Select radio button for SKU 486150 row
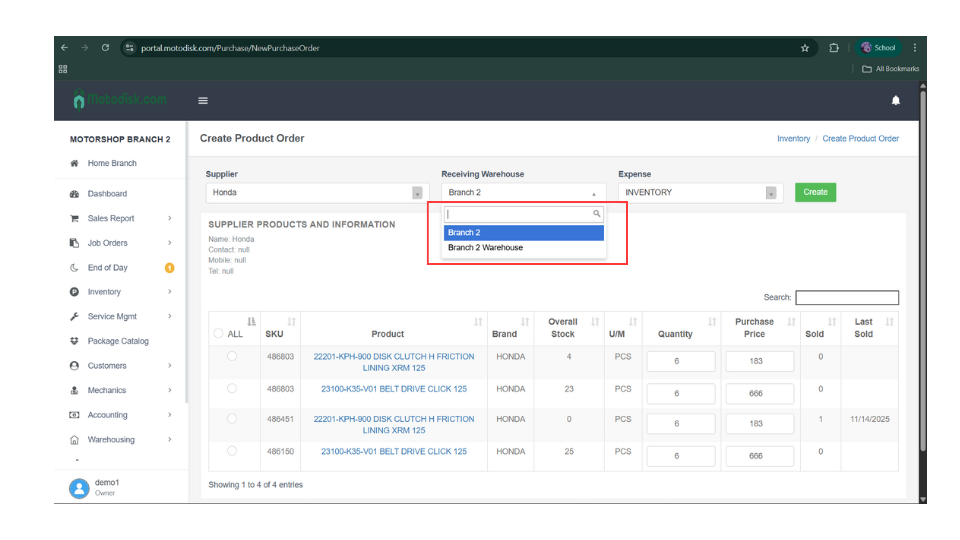The height and width of the screenshot is (540, 960). point(232,451)
